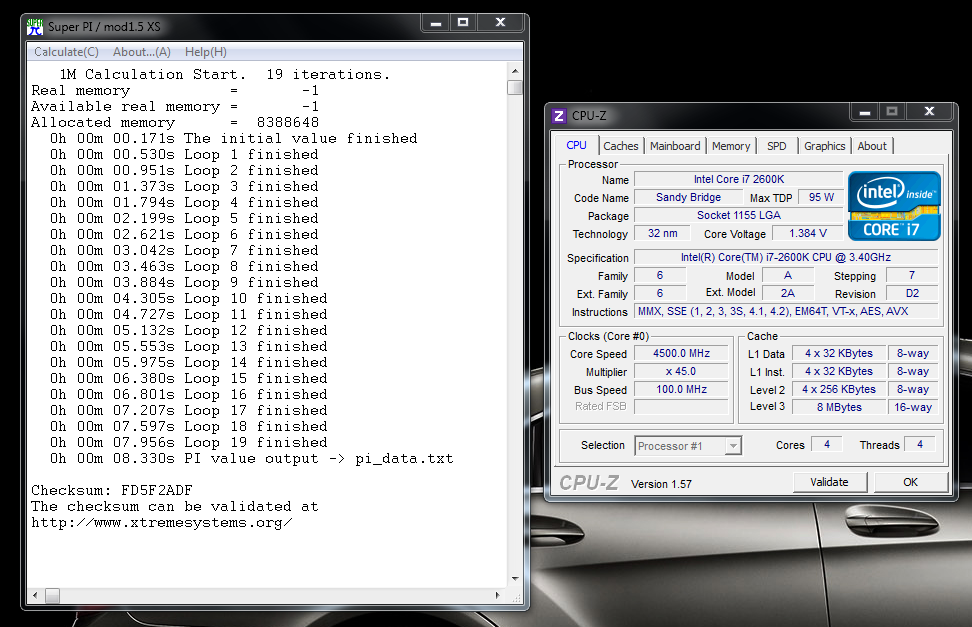Click the 'The initial value finished' line

coord(234,138)
